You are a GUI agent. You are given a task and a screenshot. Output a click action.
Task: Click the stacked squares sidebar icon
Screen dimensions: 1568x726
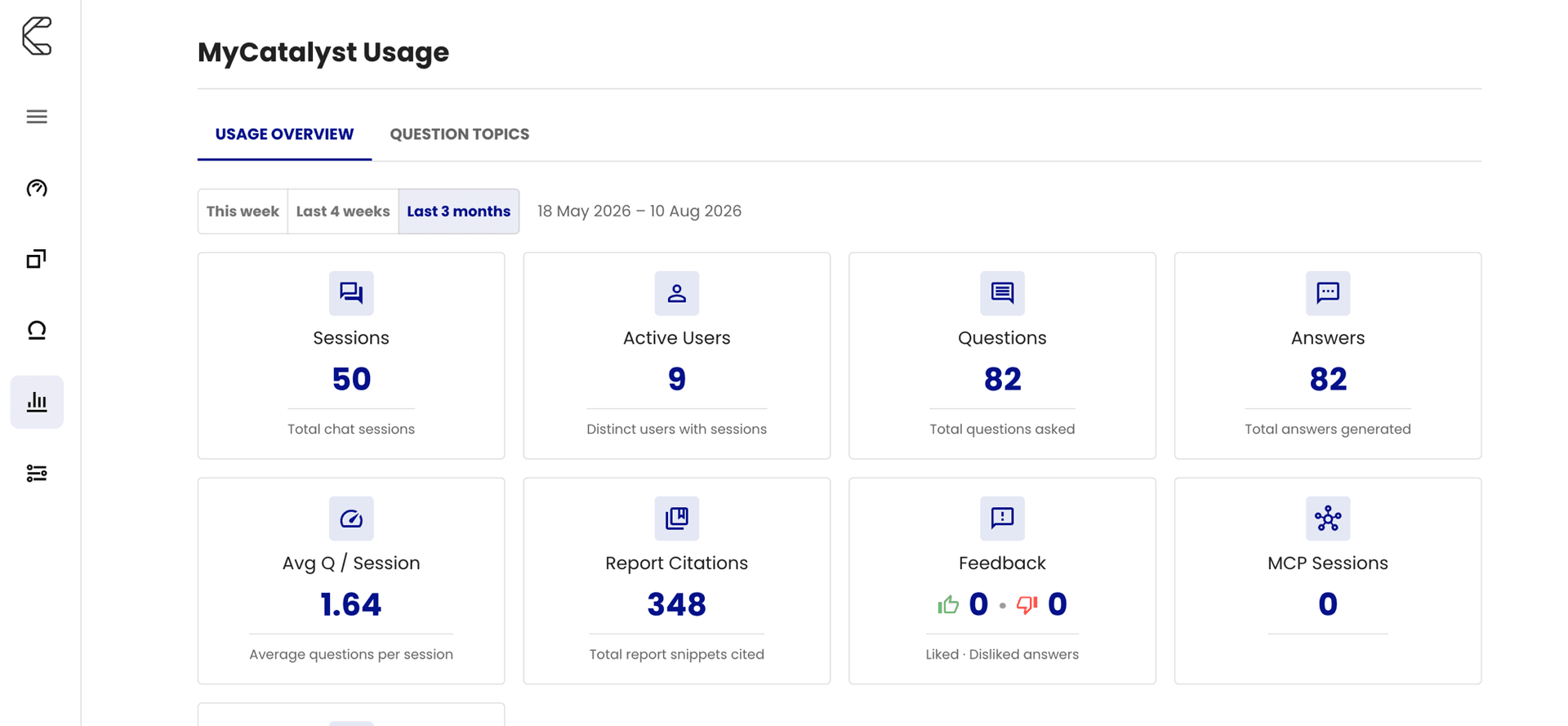37,259
